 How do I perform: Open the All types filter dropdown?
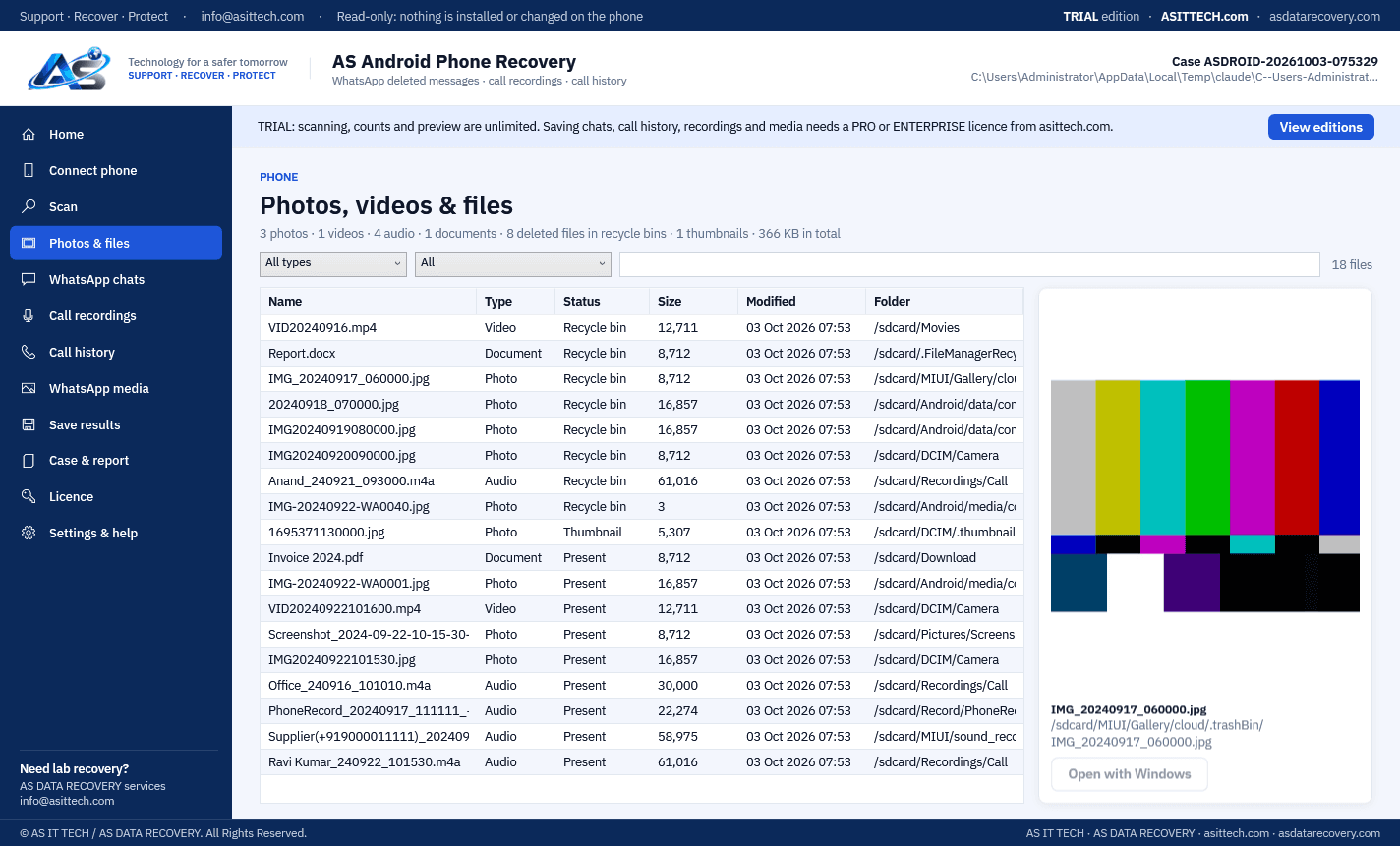(333, 263)
